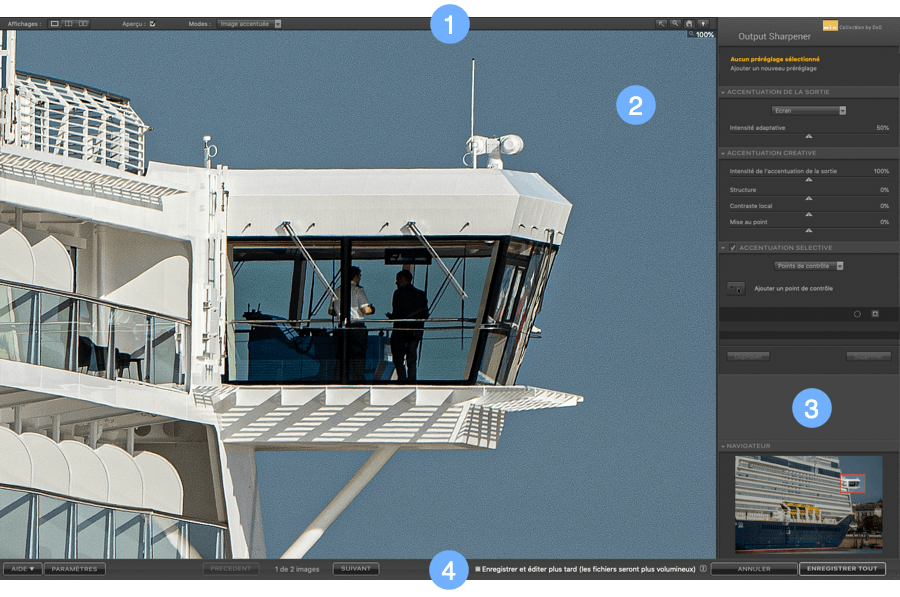Screen dimensions: 900x597
Task: Toggle the Accentuation Sélective checkbox
Action: (733, 247)
